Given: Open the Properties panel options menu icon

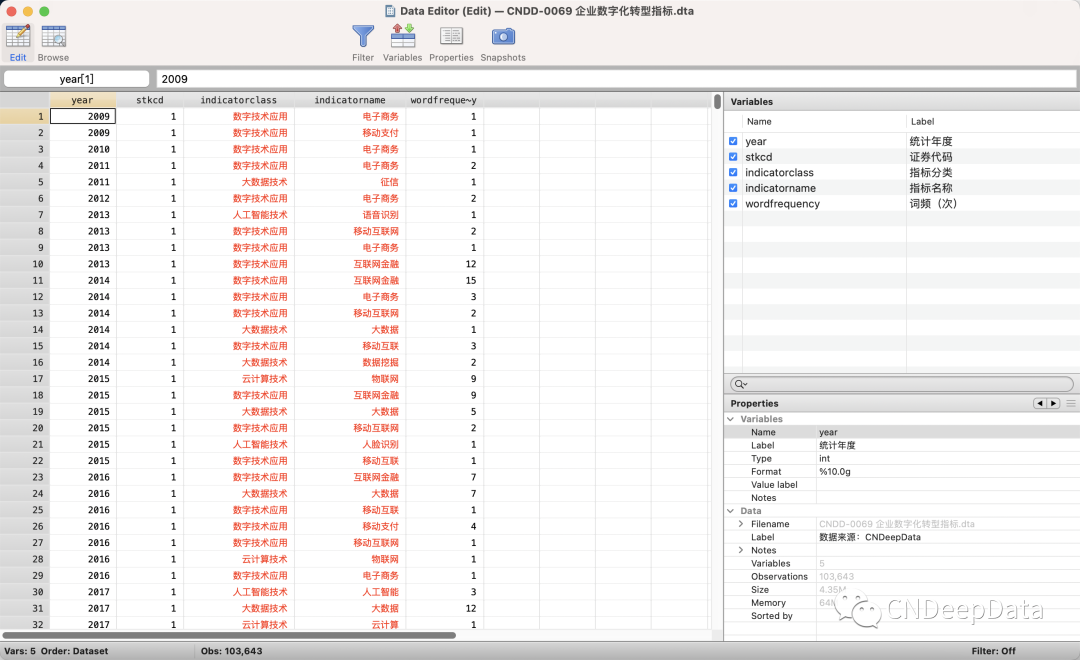Looking at the screenshot, I should click(x=1071, y=403).
